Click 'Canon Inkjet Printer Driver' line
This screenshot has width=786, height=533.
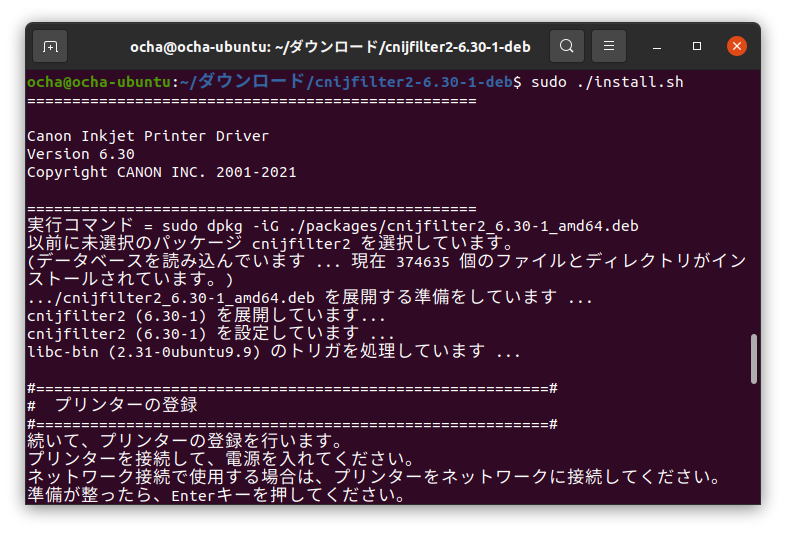pyautogui.click(x=148, y=136)
